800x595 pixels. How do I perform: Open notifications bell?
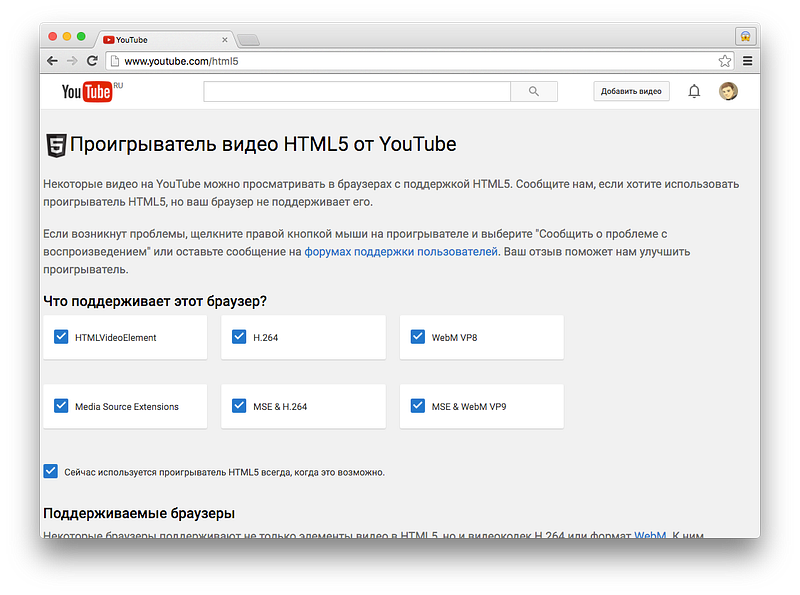pyautogui.click(x=694, y=91)
